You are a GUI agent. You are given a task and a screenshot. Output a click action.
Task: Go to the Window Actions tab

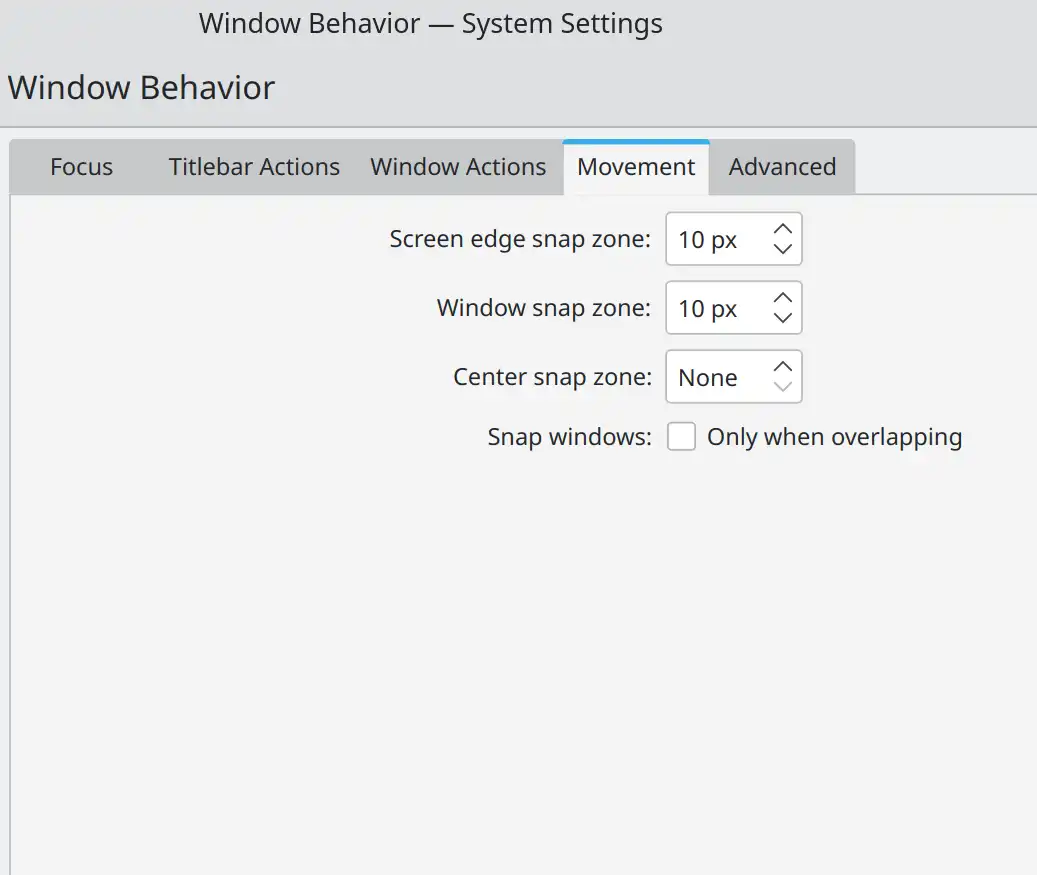point(458,167)
